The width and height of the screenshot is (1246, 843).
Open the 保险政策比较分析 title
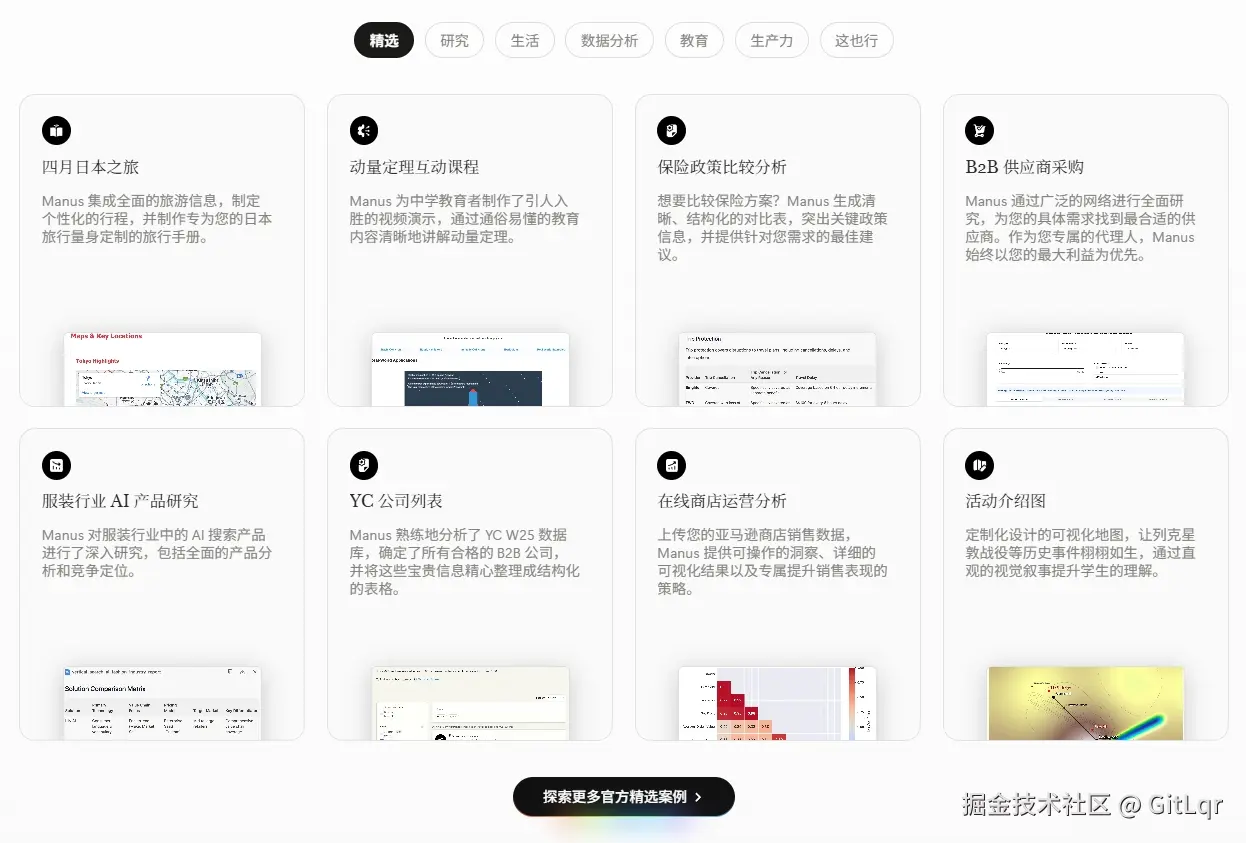click(x=723, y=167)
